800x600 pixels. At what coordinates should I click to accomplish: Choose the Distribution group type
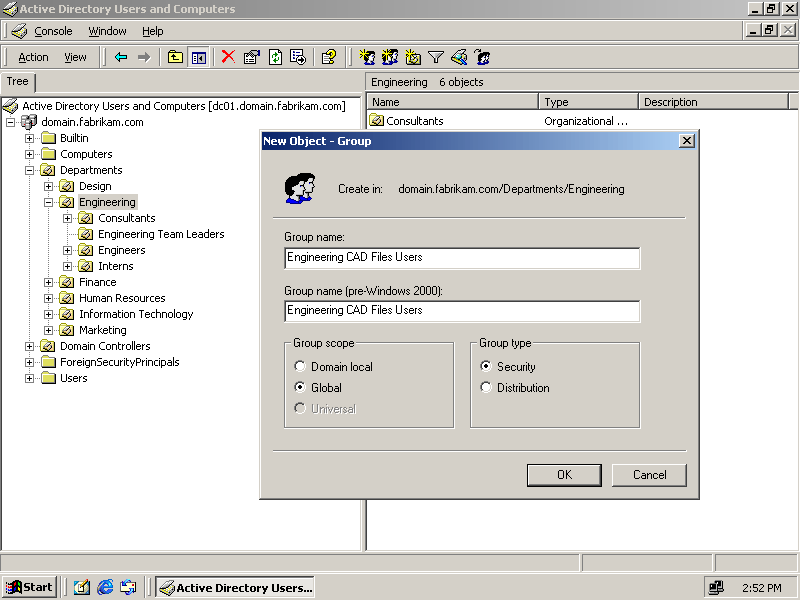pos(486,388)
